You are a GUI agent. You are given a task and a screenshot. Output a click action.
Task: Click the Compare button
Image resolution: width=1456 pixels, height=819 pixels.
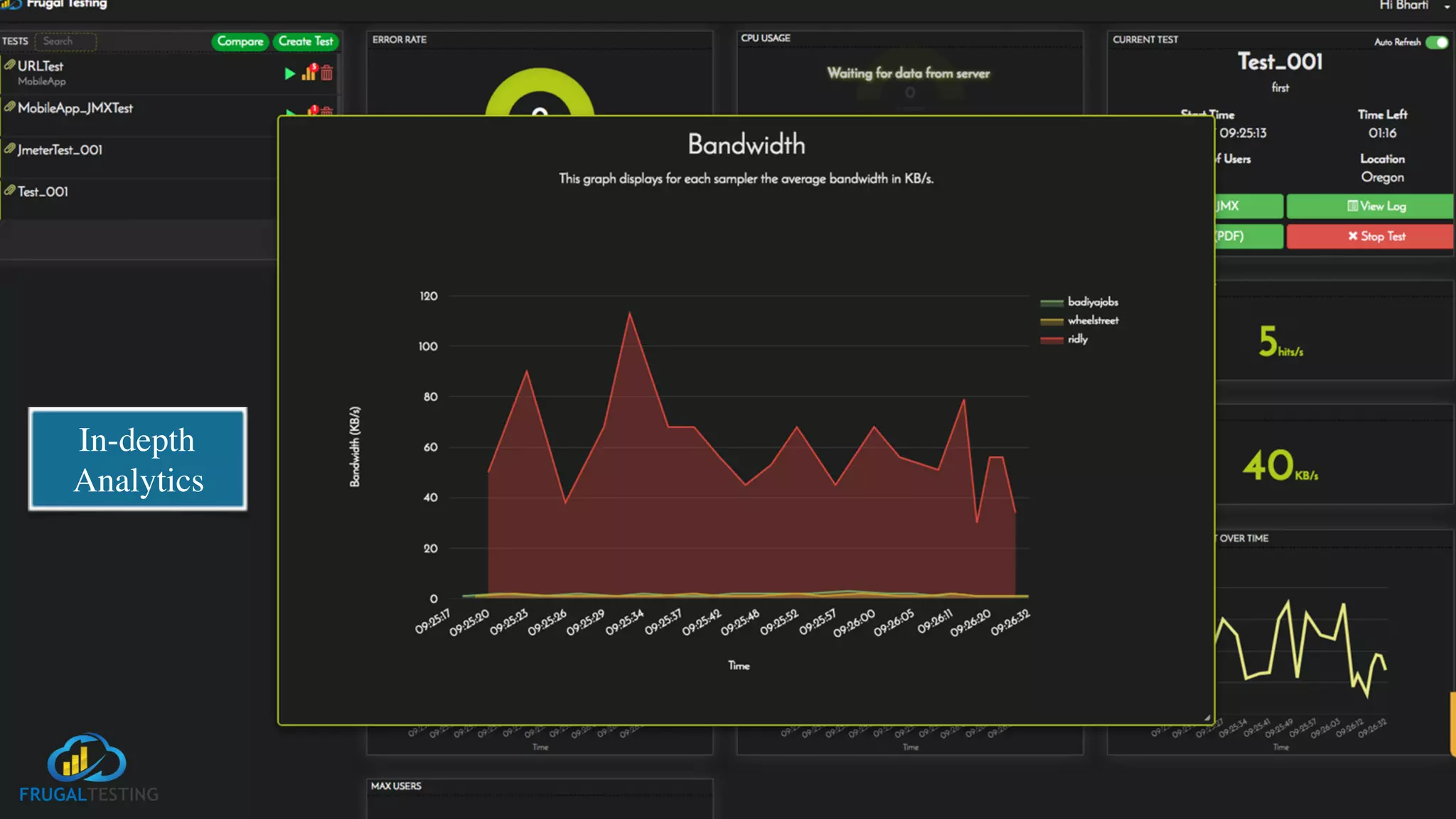(240, 42)
